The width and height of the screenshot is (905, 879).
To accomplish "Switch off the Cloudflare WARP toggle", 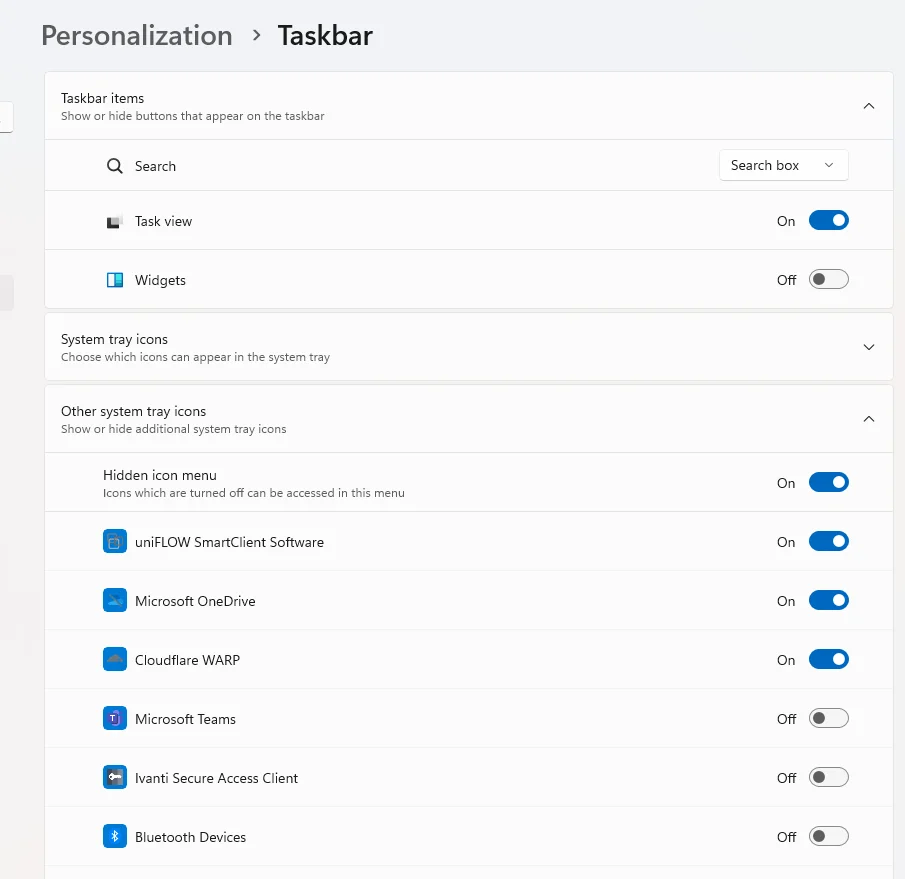I will point(828,660).
